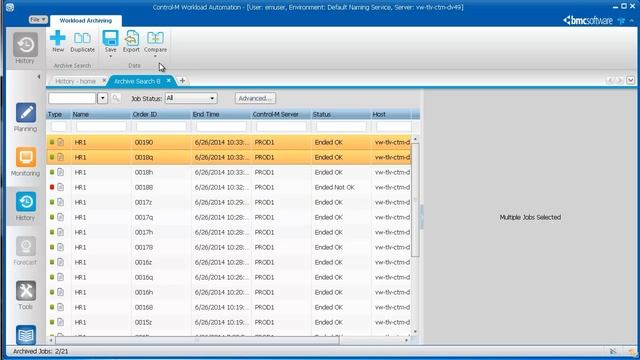Viewport: 640px width, 360px height.
Task: Sort by the Name column header
Action: [x=101, y=114]
